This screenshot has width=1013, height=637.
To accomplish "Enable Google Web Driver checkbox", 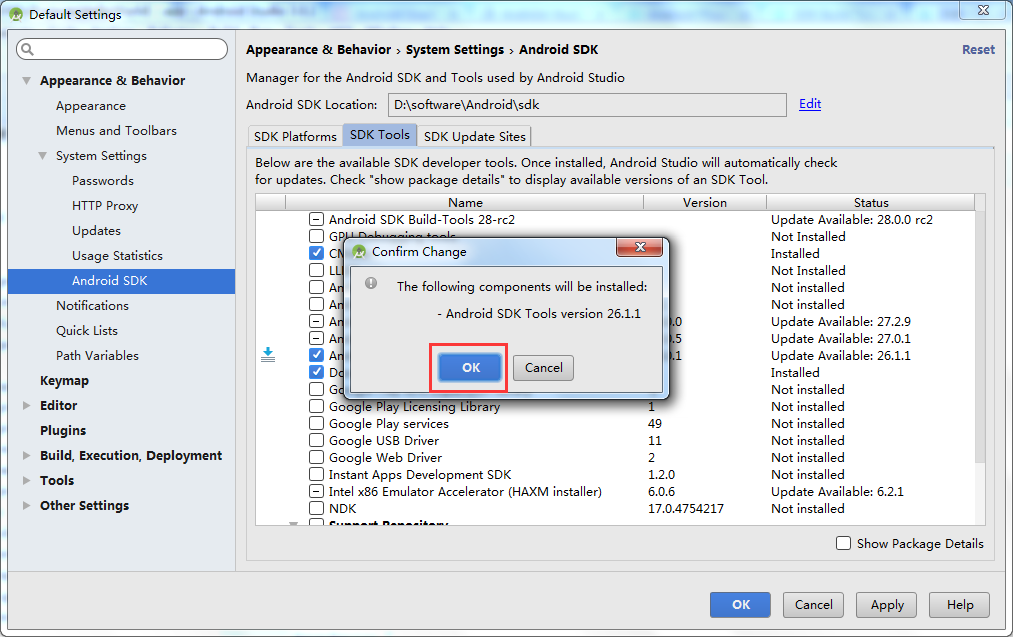I will (317, 457).
